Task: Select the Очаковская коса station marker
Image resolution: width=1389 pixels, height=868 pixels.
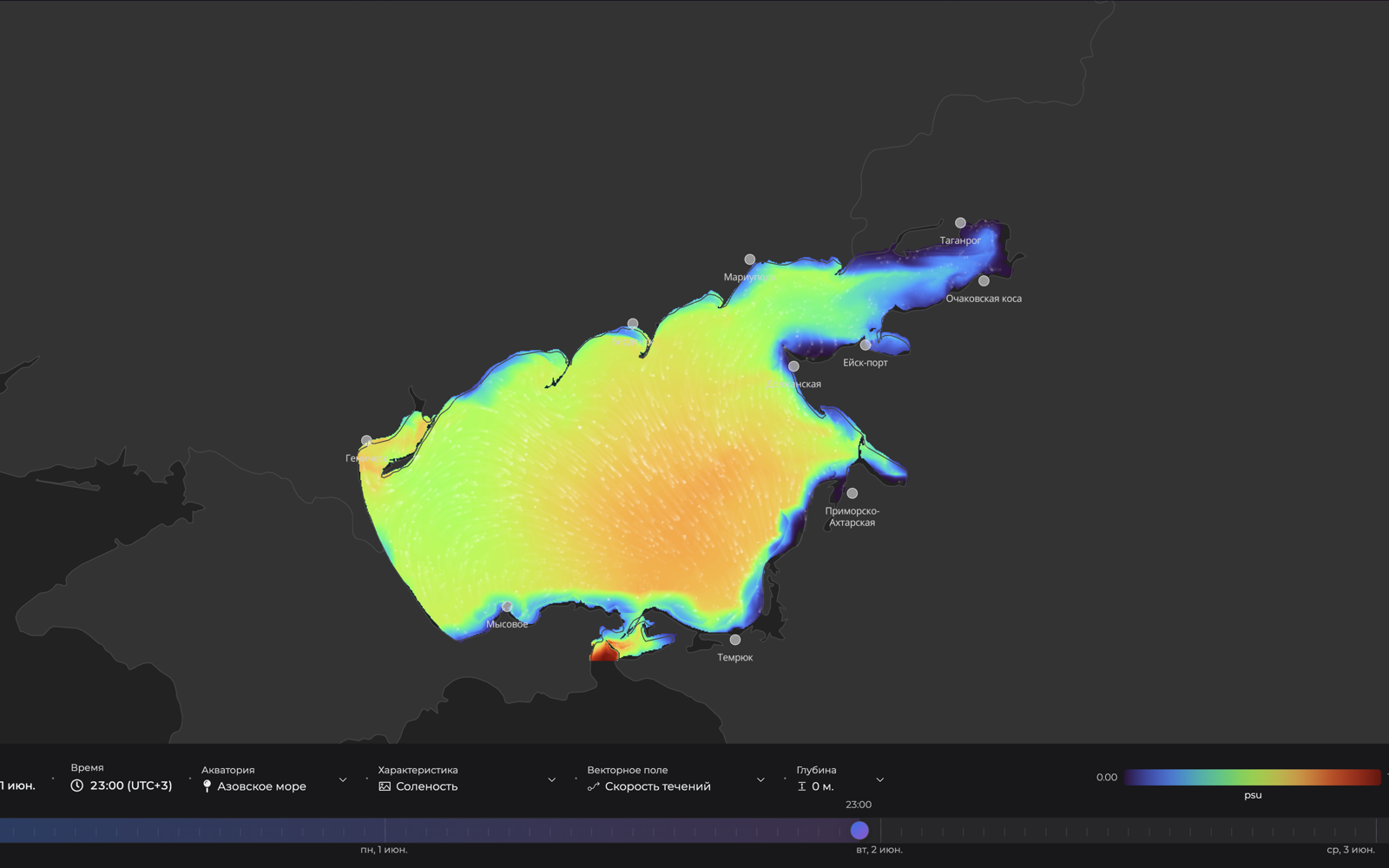Action: pyautogui.click(x=984, y=281)
